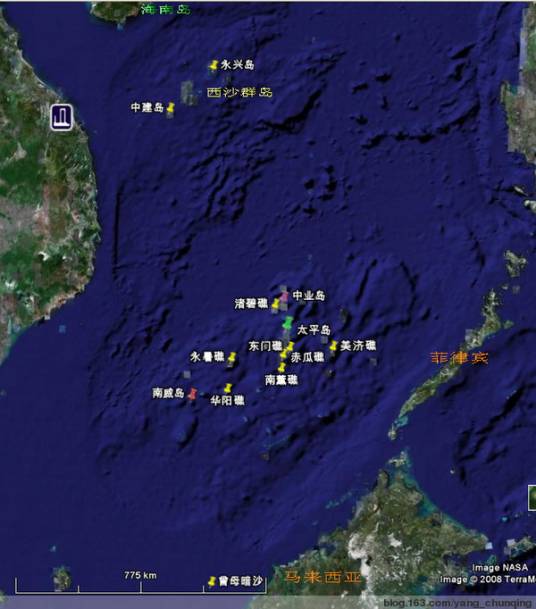Click the red pushpin at 南威岛

(193, 393)
